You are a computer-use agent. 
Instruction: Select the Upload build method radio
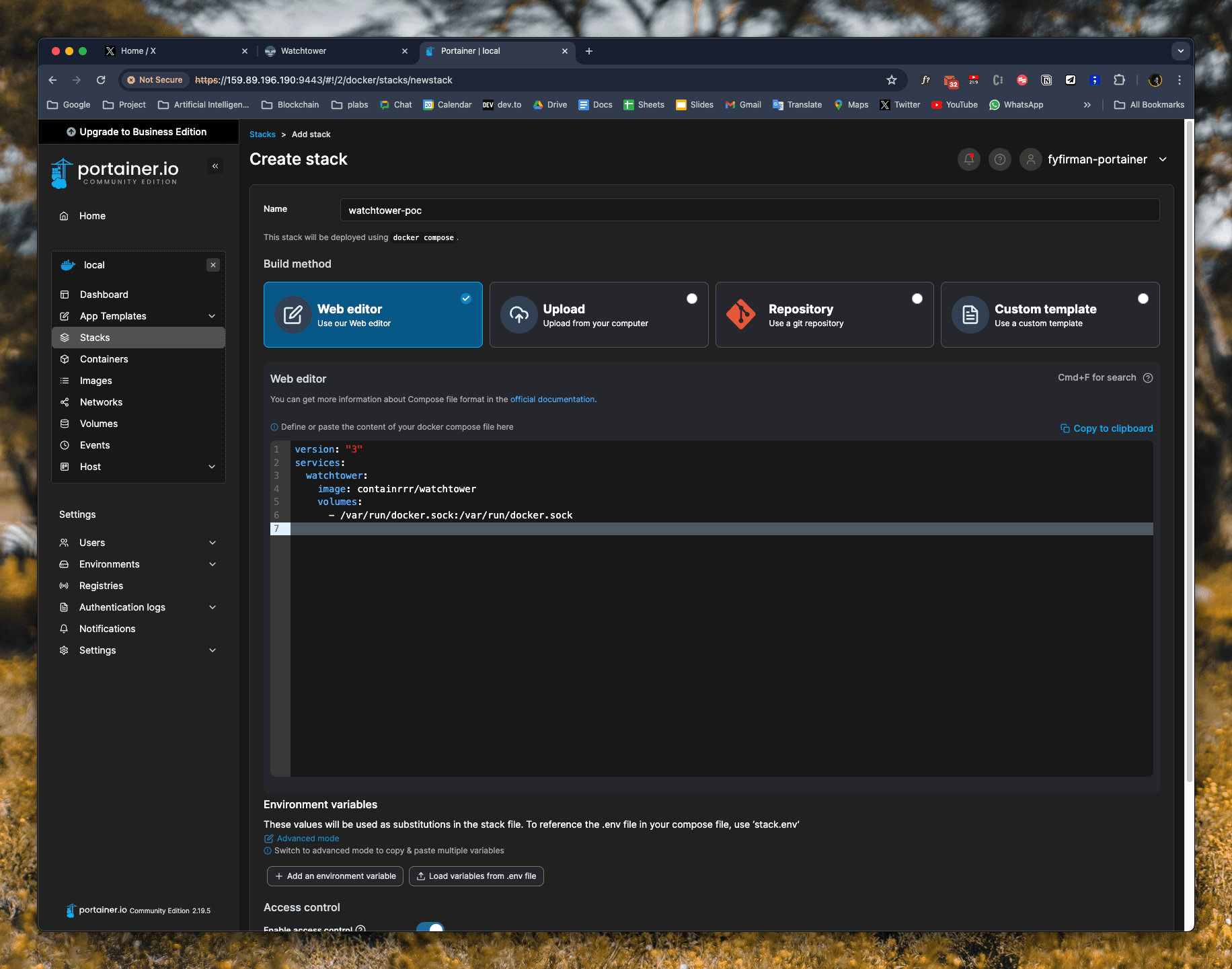pyautogui.click(x=692, y=299)
